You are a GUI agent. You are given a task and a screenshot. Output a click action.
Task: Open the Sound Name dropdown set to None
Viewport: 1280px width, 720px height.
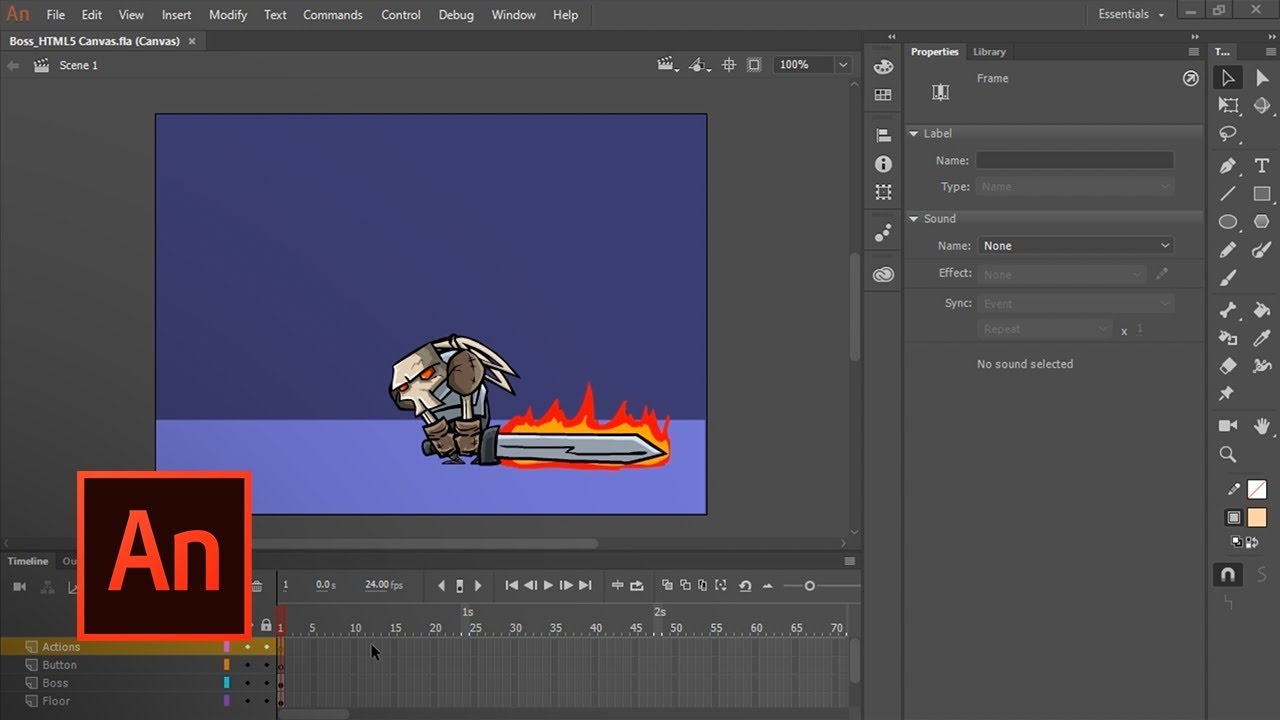tap(1075, 245)
